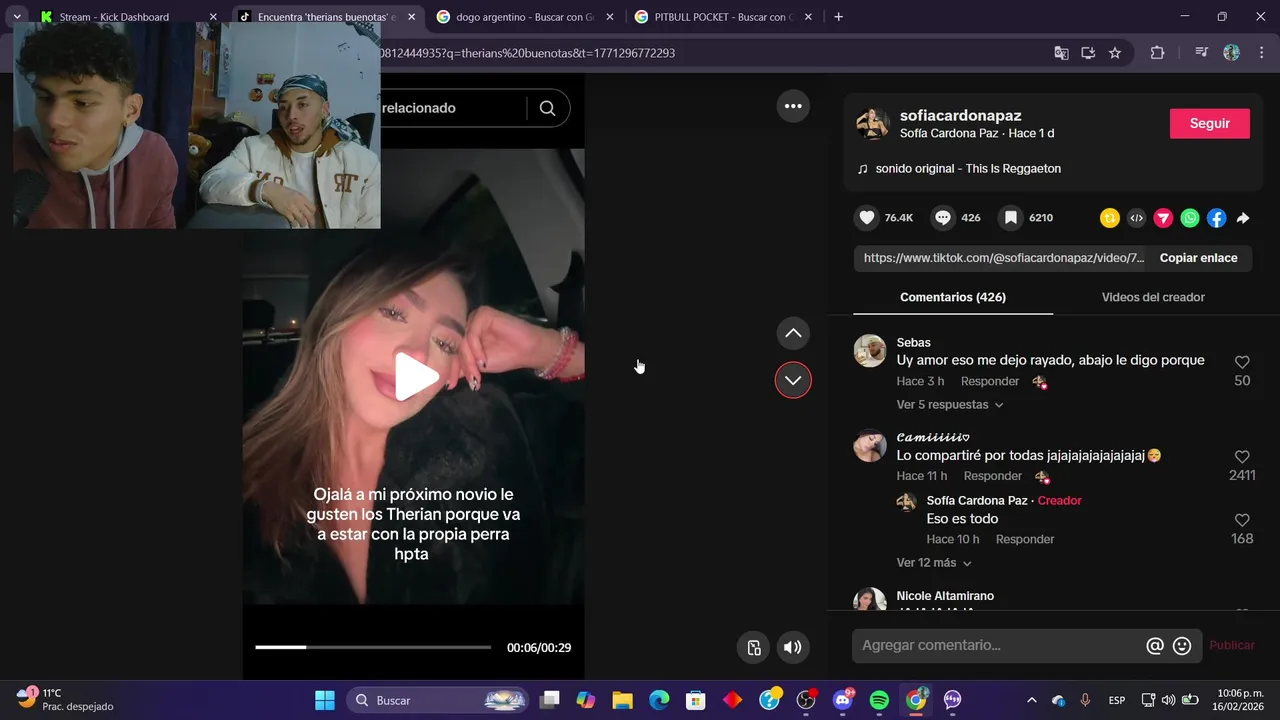
Task: Expand Ver 12 más replies
Action: pyautogui.click(x=934, y=563)
